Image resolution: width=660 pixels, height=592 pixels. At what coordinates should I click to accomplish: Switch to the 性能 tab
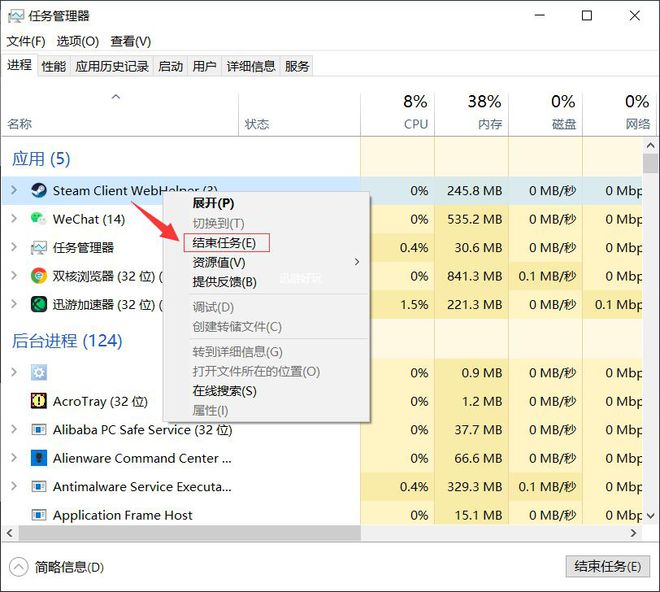pyautogui.click(x=53, y=66)
